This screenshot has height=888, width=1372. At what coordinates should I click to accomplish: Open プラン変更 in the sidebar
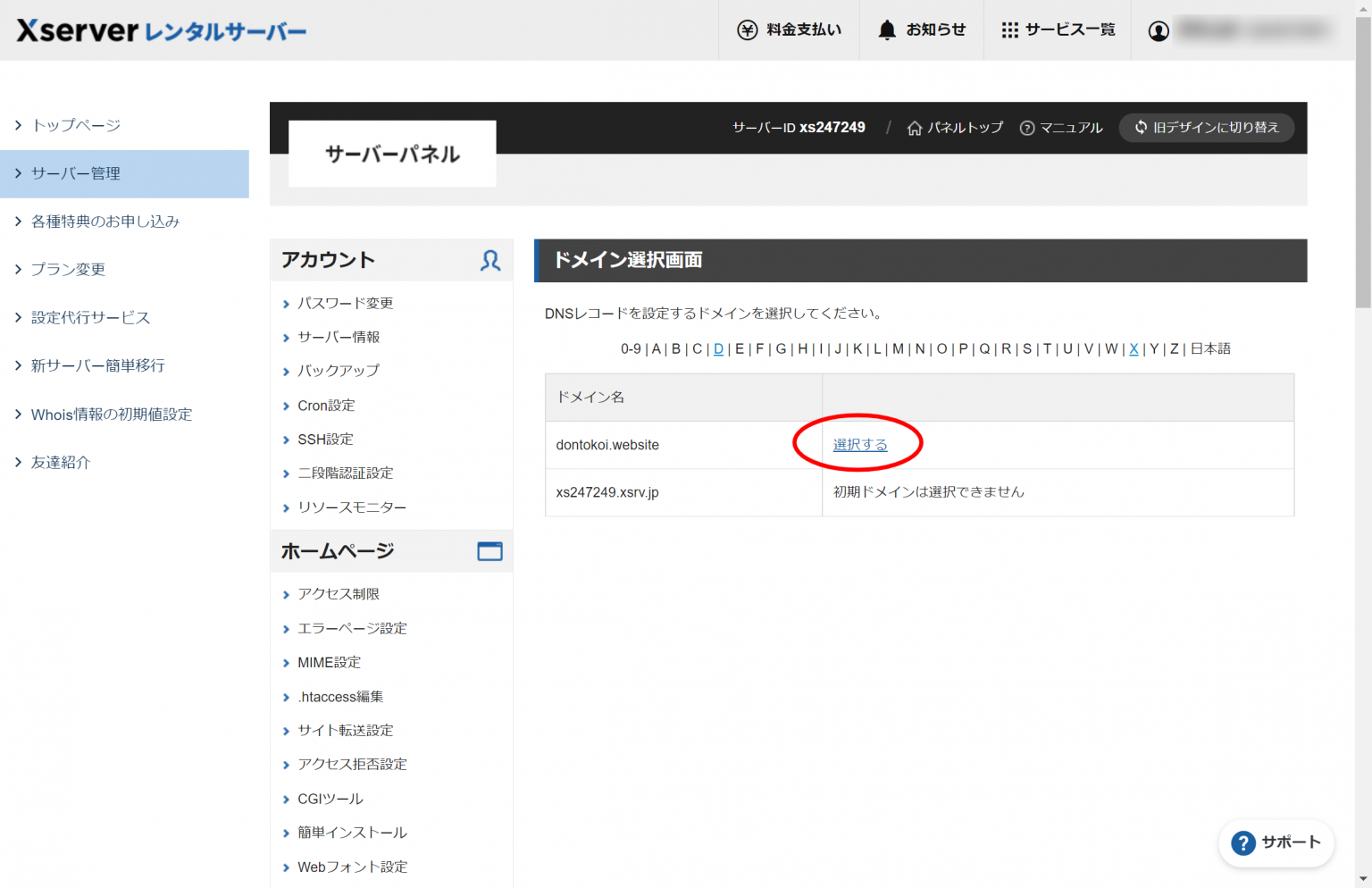(x=67, y=269)
